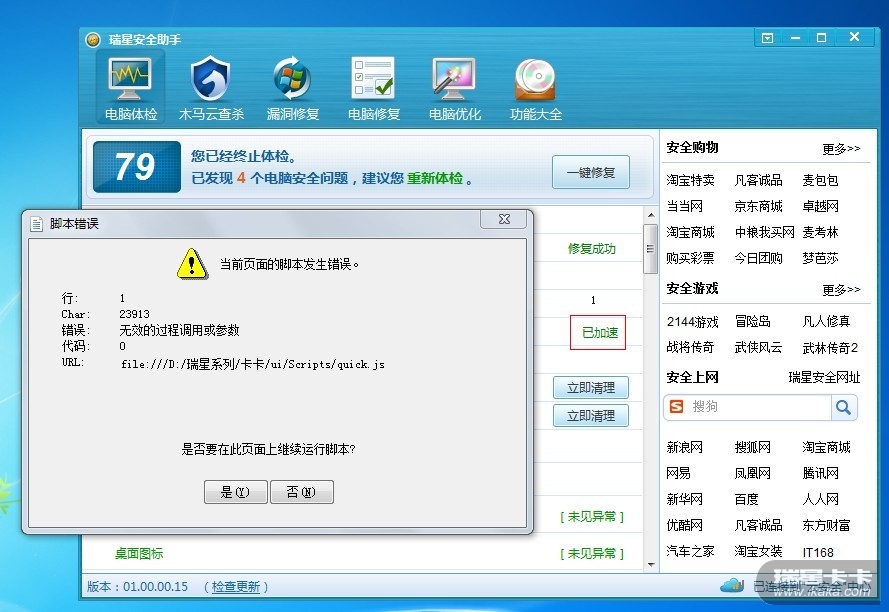Click 检查更新 link
The image size is (889, 612).
(x=236, y=586)
